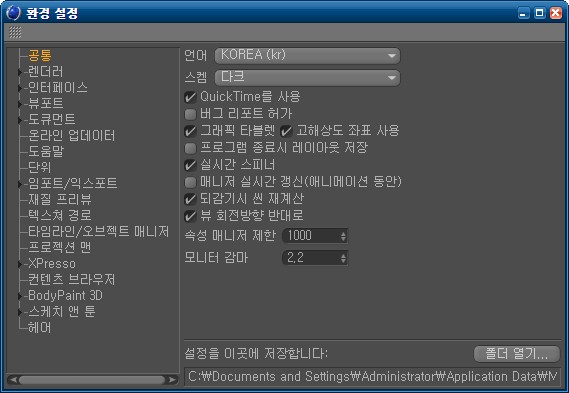Toggle the 그래픽 타블렛 checkbox
Screen dimensions: 569x393
190,131
